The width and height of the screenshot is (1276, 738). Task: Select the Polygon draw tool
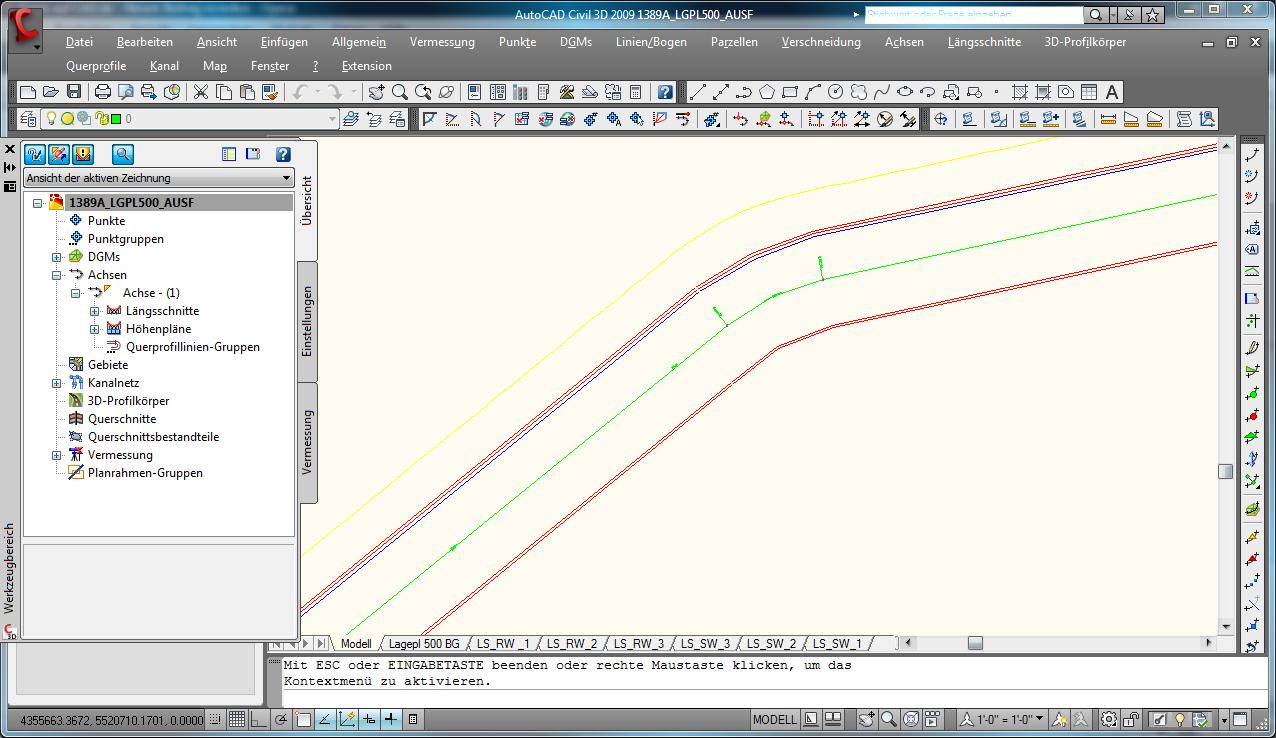point(767,92)
